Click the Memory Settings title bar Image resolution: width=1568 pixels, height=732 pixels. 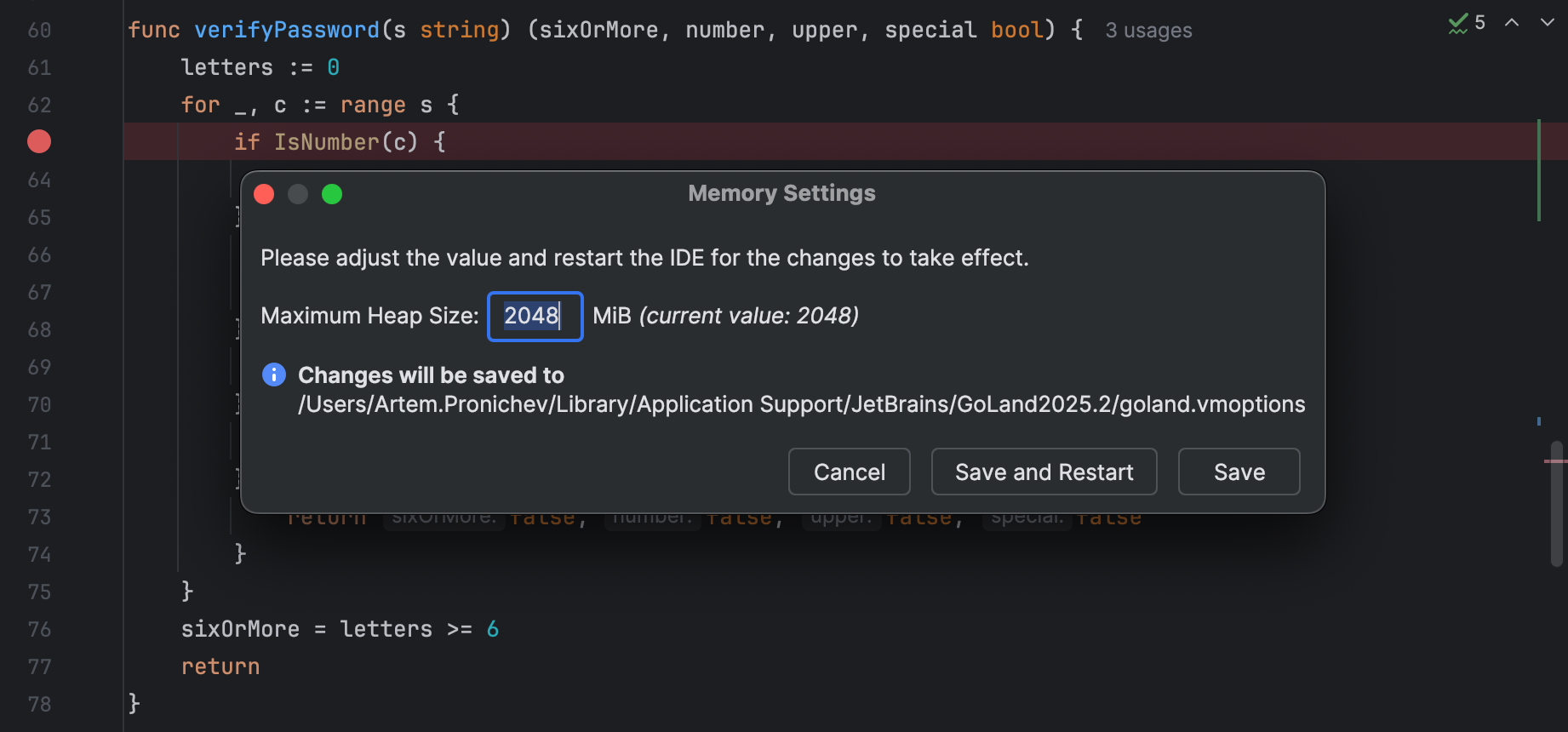click(x=781, y=194)
